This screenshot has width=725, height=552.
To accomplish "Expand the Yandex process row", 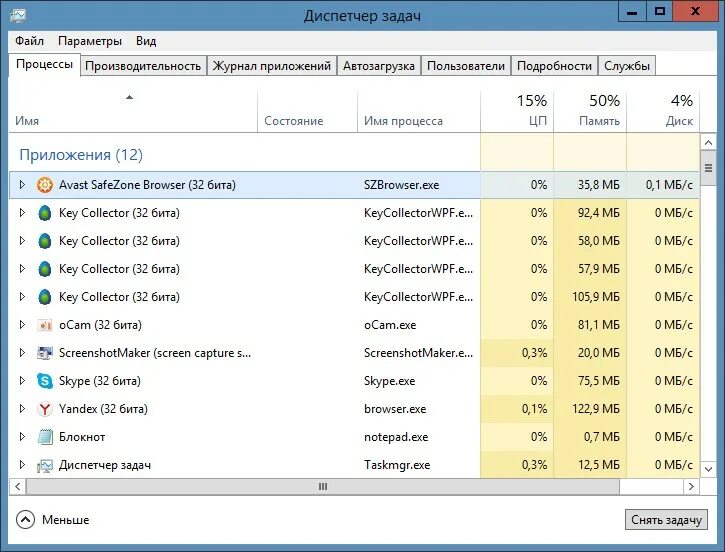I will tap(22, 409).
